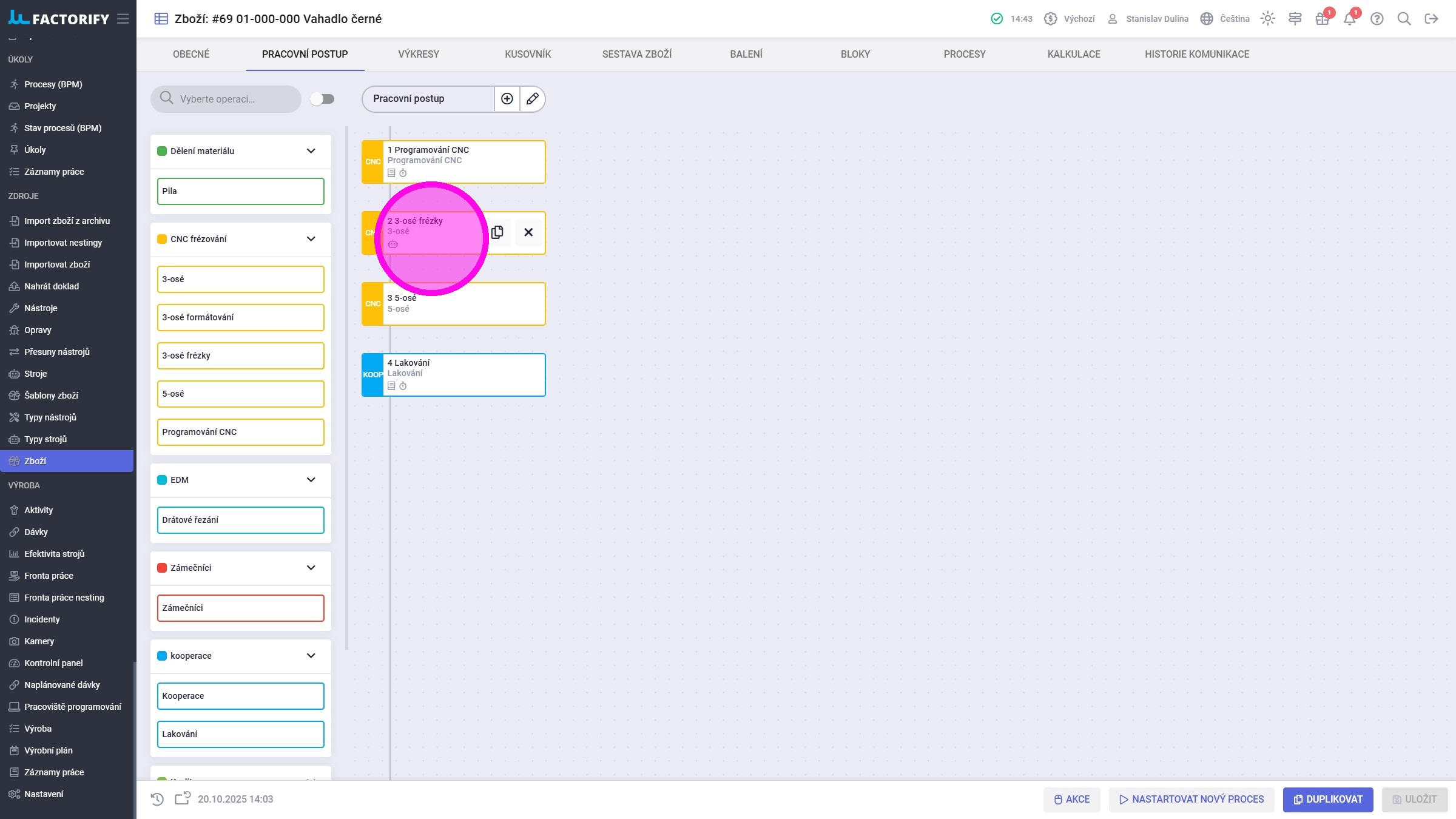The height and width of the screenshot is (819, 1456).
Task: Collapse the CNC frézování group
Action: (311, 239)
